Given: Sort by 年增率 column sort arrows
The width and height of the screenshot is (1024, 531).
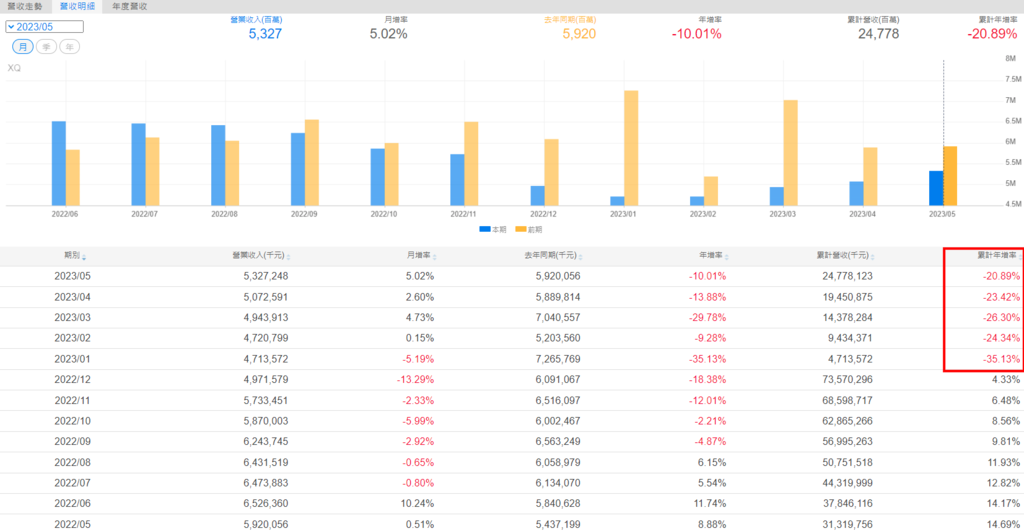Looking at the screenshot, I should pyautogui.click(x=727, y=257).
